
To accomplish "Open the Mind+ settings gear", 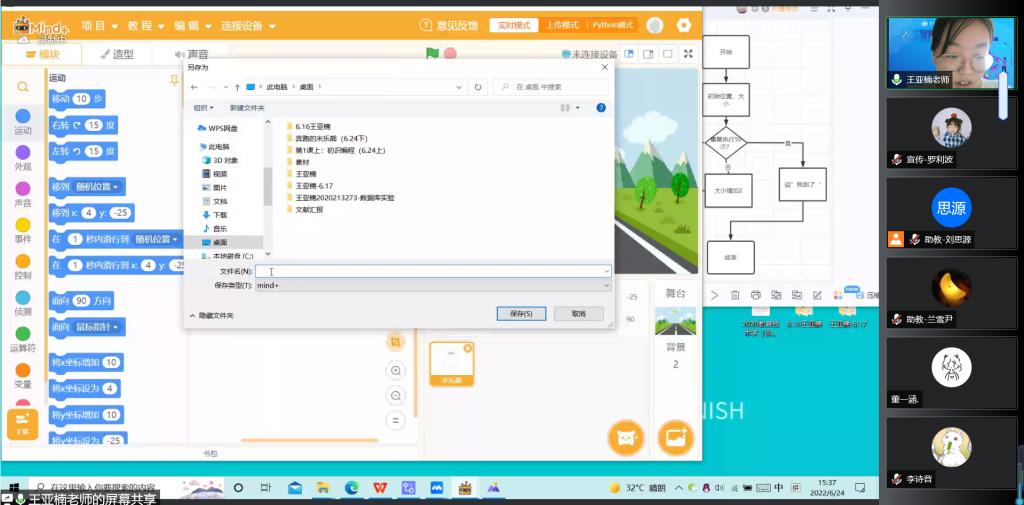I will [684, 25].
